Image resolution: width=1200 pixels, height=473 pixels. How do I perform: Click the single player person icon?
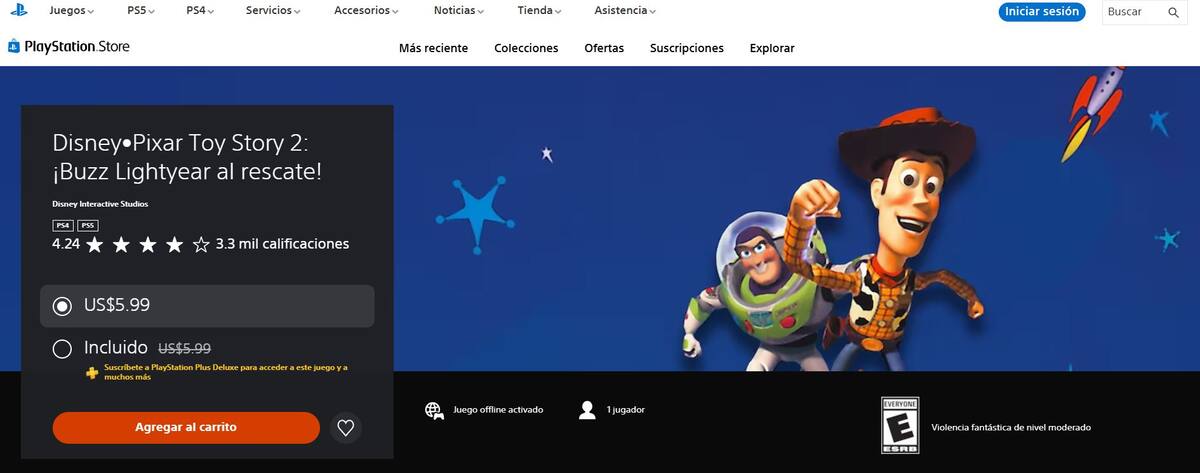click(x=587, y=410)
